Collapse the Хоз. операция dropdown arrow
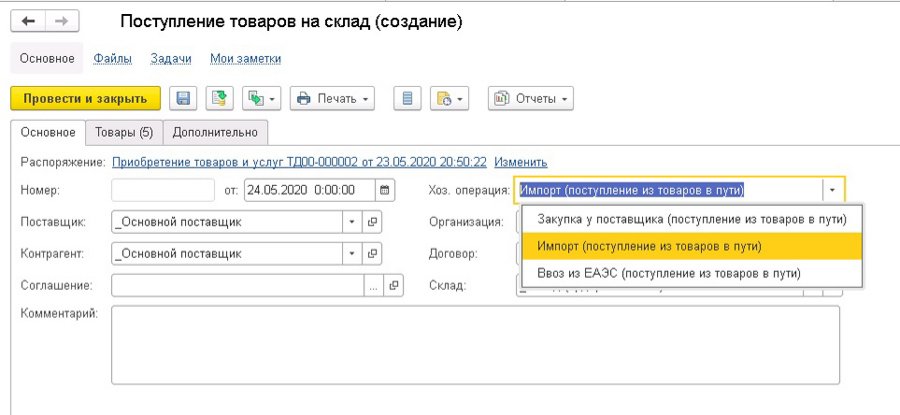The image size is (900, 415). [831, 191]
